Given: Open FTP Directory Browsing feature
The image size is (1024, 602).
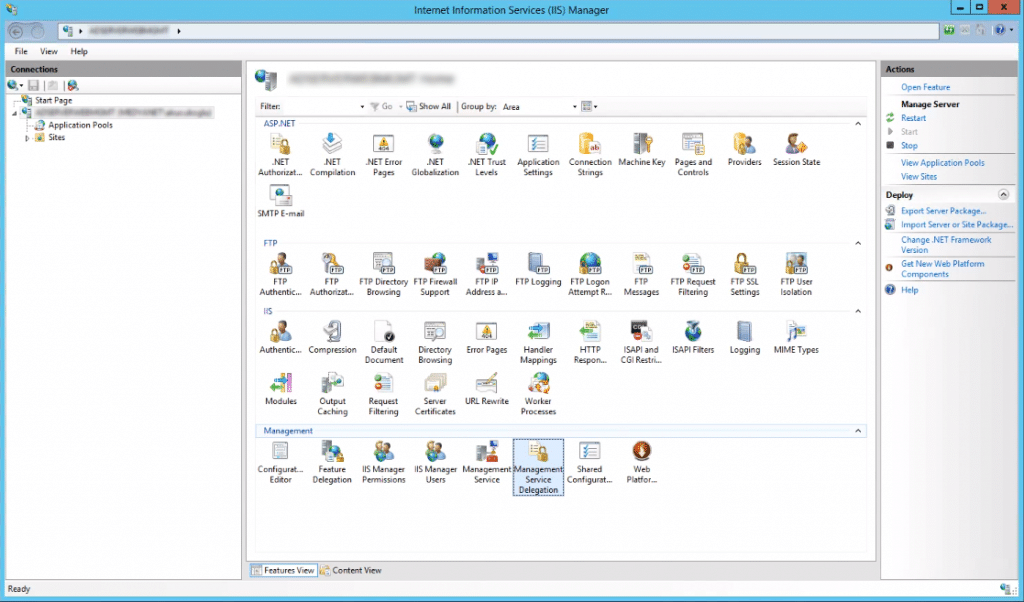Looking at the screenshot, I should (x=383, y=274).
